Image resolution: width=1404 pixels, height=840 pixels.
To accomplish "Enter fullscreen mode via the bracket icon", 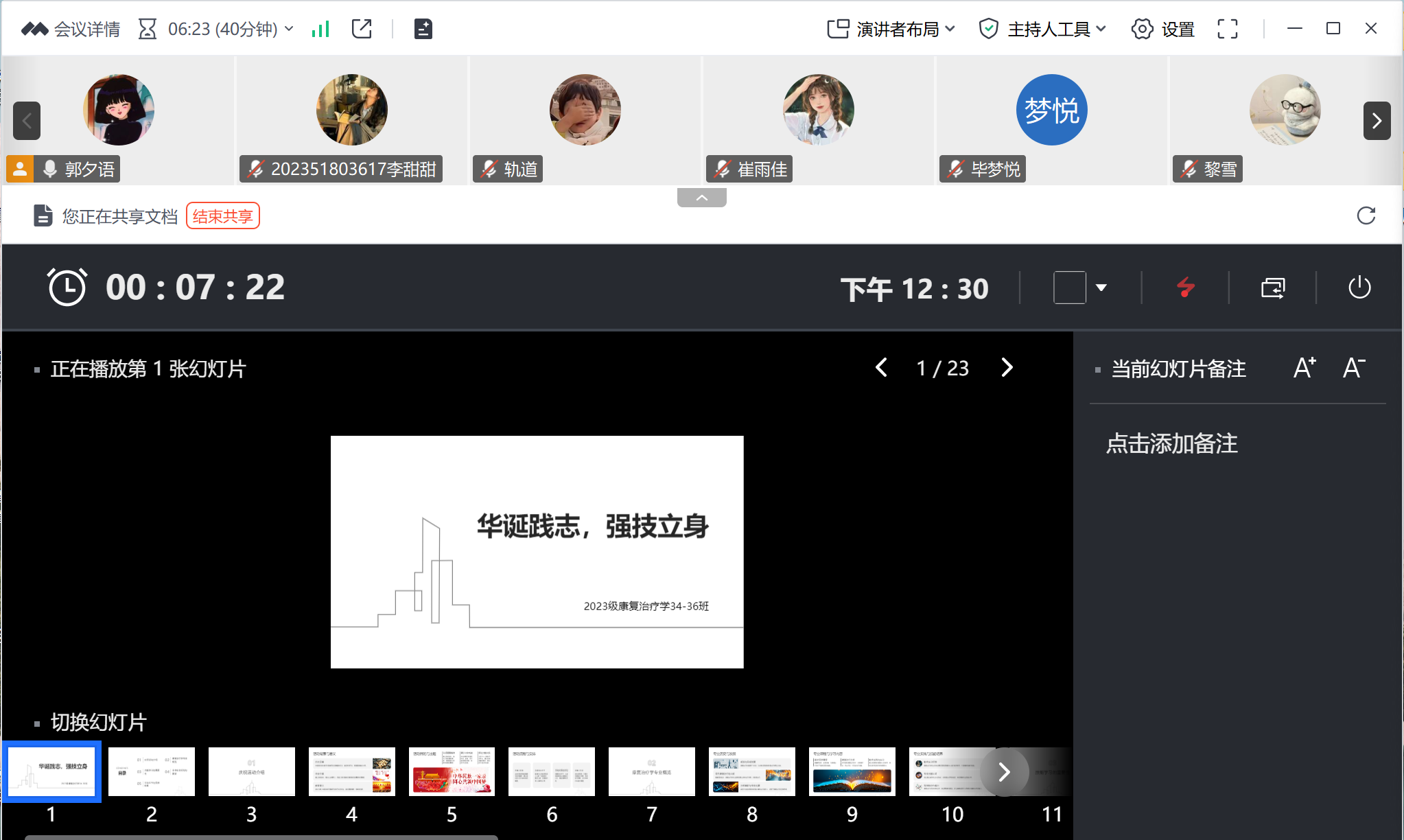I will click(x=1227, y=29).
